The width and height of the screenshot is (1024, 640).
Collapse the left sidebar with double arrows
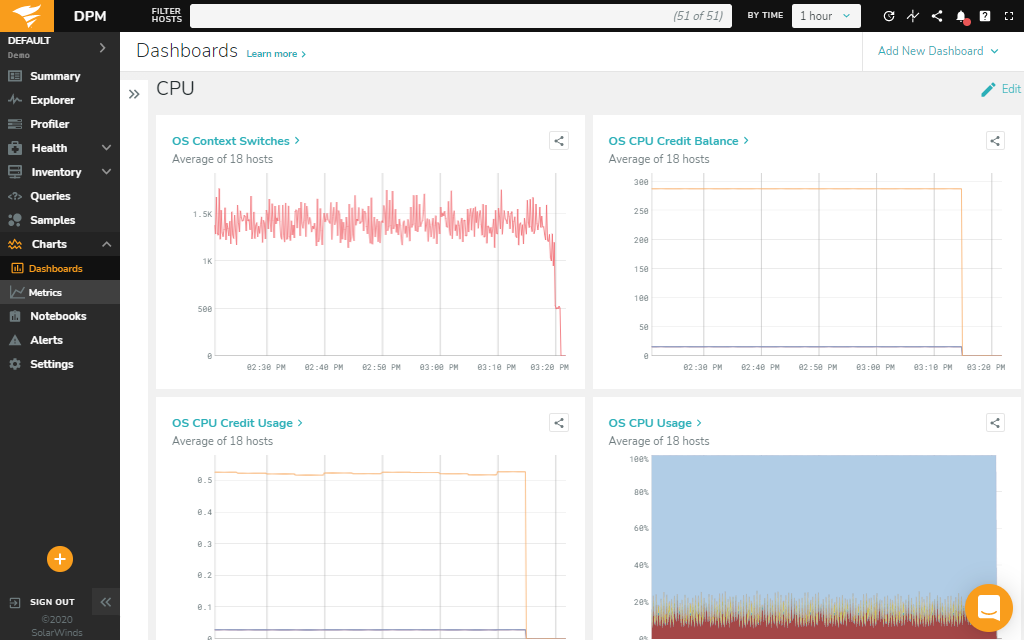[x=105, y=601]
